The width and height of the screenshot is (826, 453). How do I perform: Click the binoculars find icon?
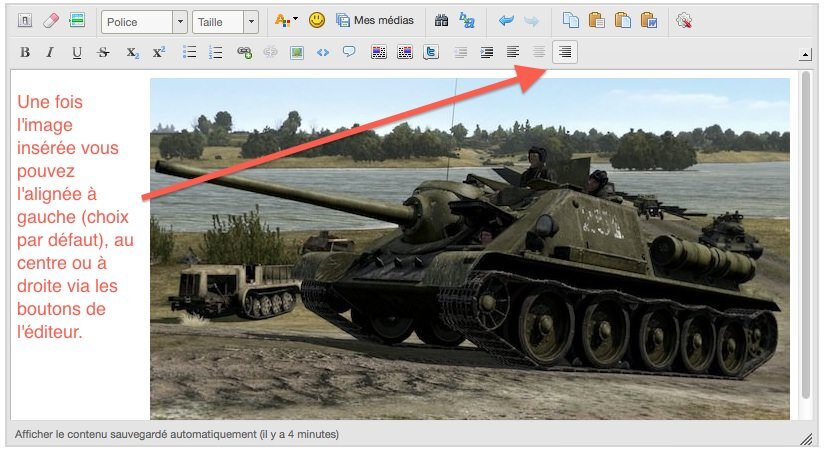[x=441, y=21]
